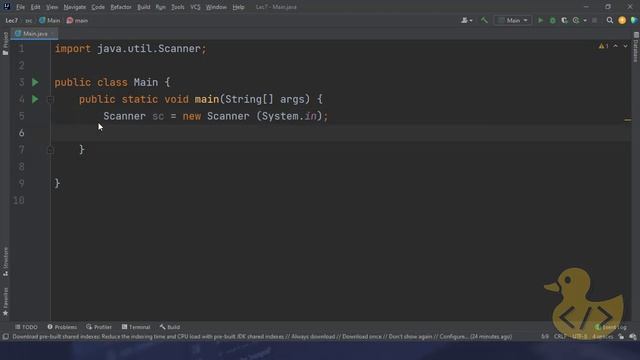The image size is (640, 360).
Task: Toggle tool window bars icon at bottom-left corner
Action: 5,337
